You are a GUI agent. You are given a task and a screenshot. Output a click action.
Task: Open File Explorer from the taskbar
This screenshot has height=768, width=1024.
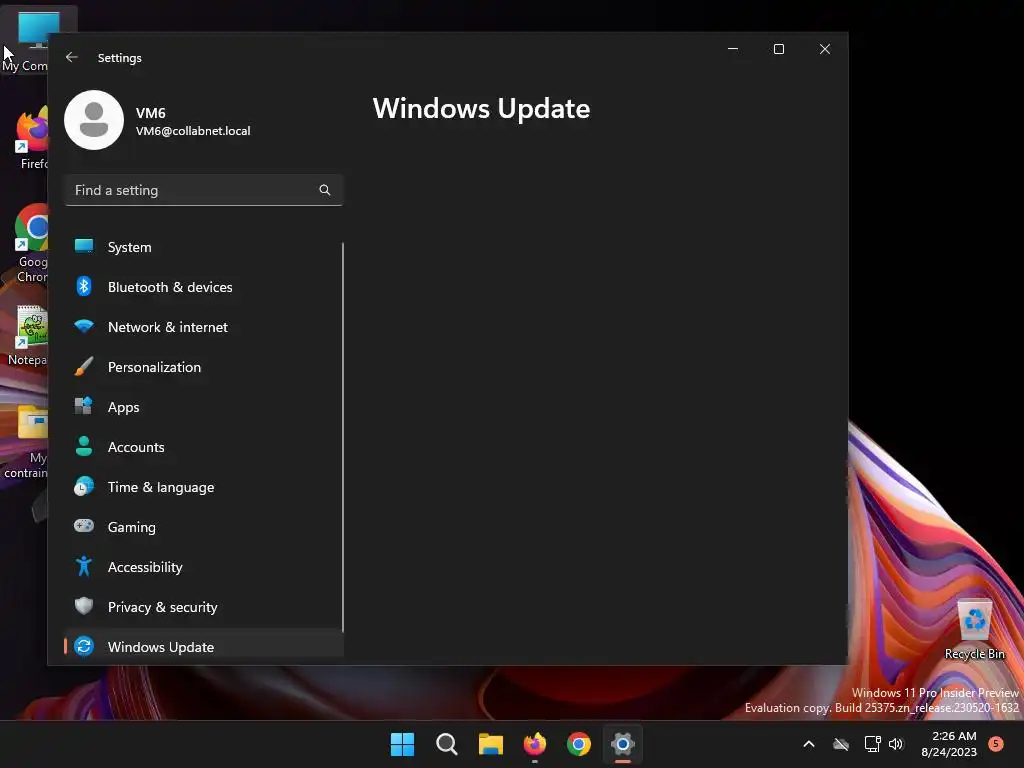coord(490,744)
